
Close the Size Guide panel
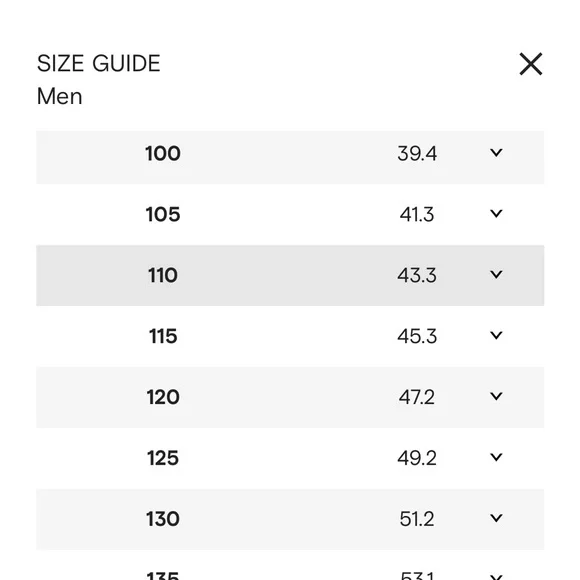tap(531, 64)
